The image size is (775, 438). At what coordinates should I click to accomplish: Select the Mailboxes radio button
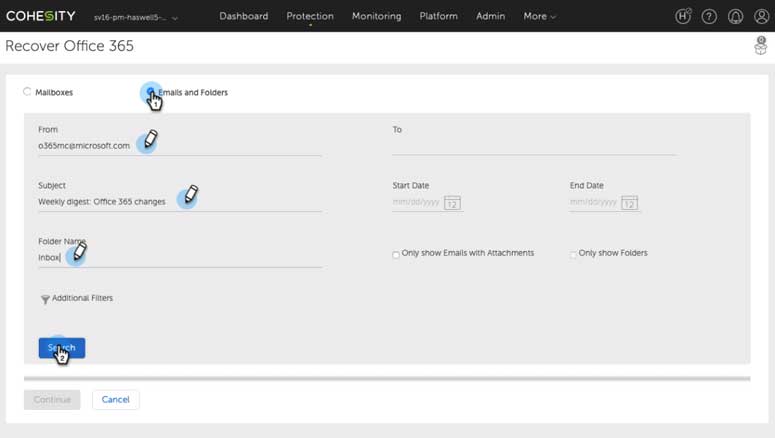[x=28, y=92]
